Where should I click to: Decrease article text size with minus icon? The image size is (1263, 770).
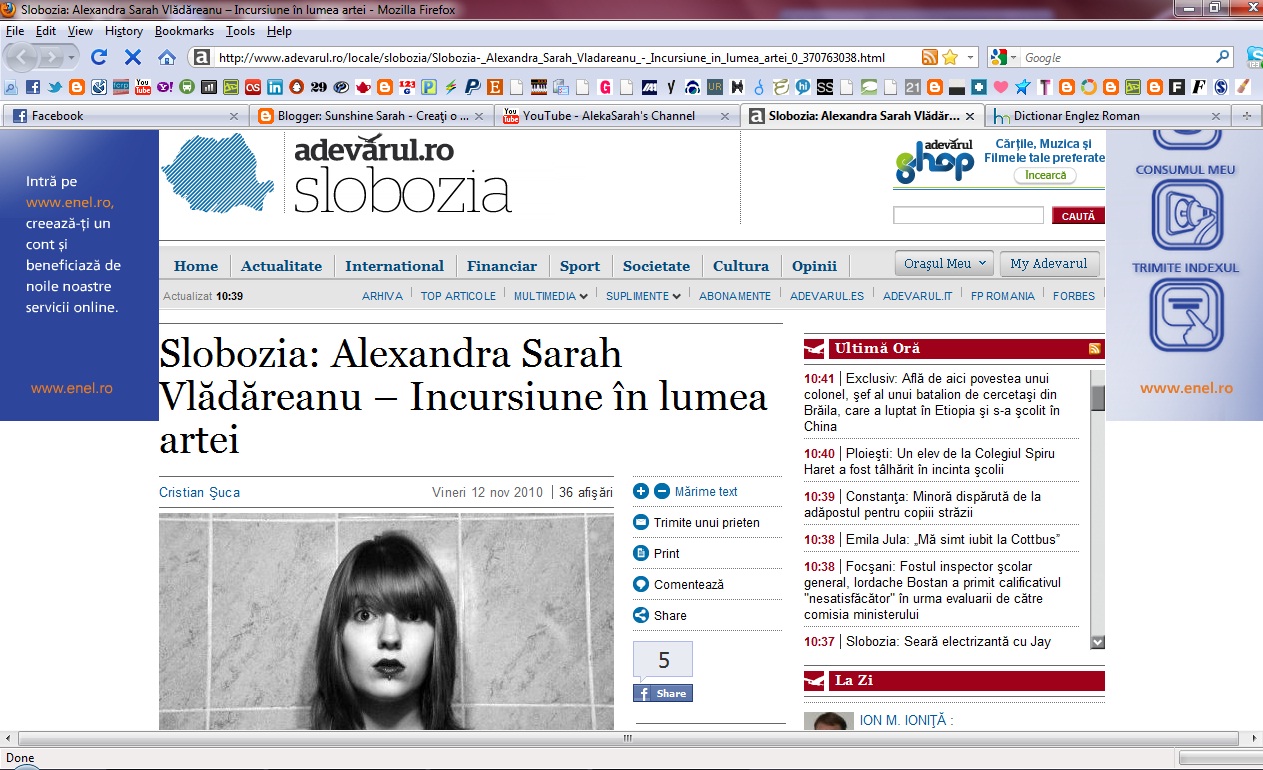coord(661,491)
